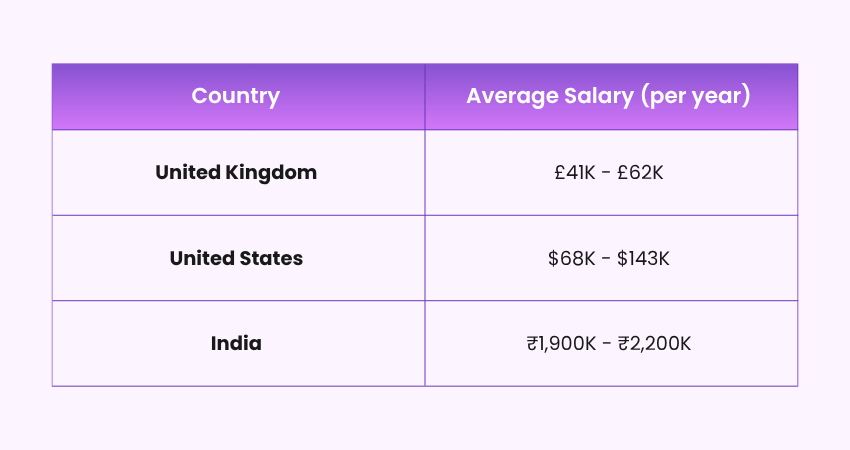Viewport: 850px width, 450px height.
Task: Click the (per year) text in header
Action: pos(696,97)
